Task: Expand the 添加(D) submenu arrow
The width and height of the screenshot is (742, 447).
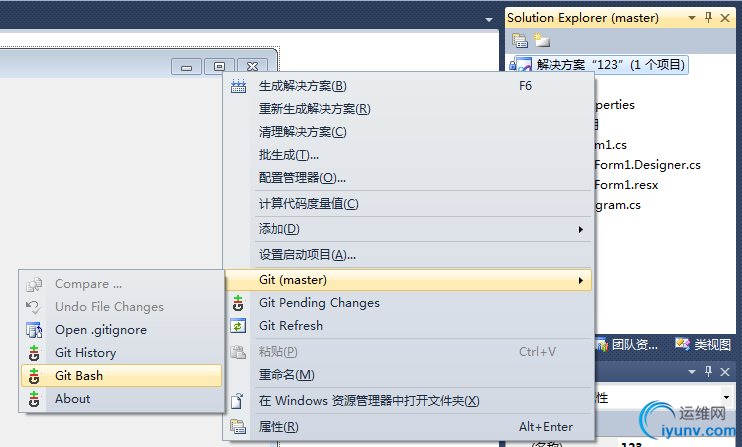Action: (x=581, y=230)
